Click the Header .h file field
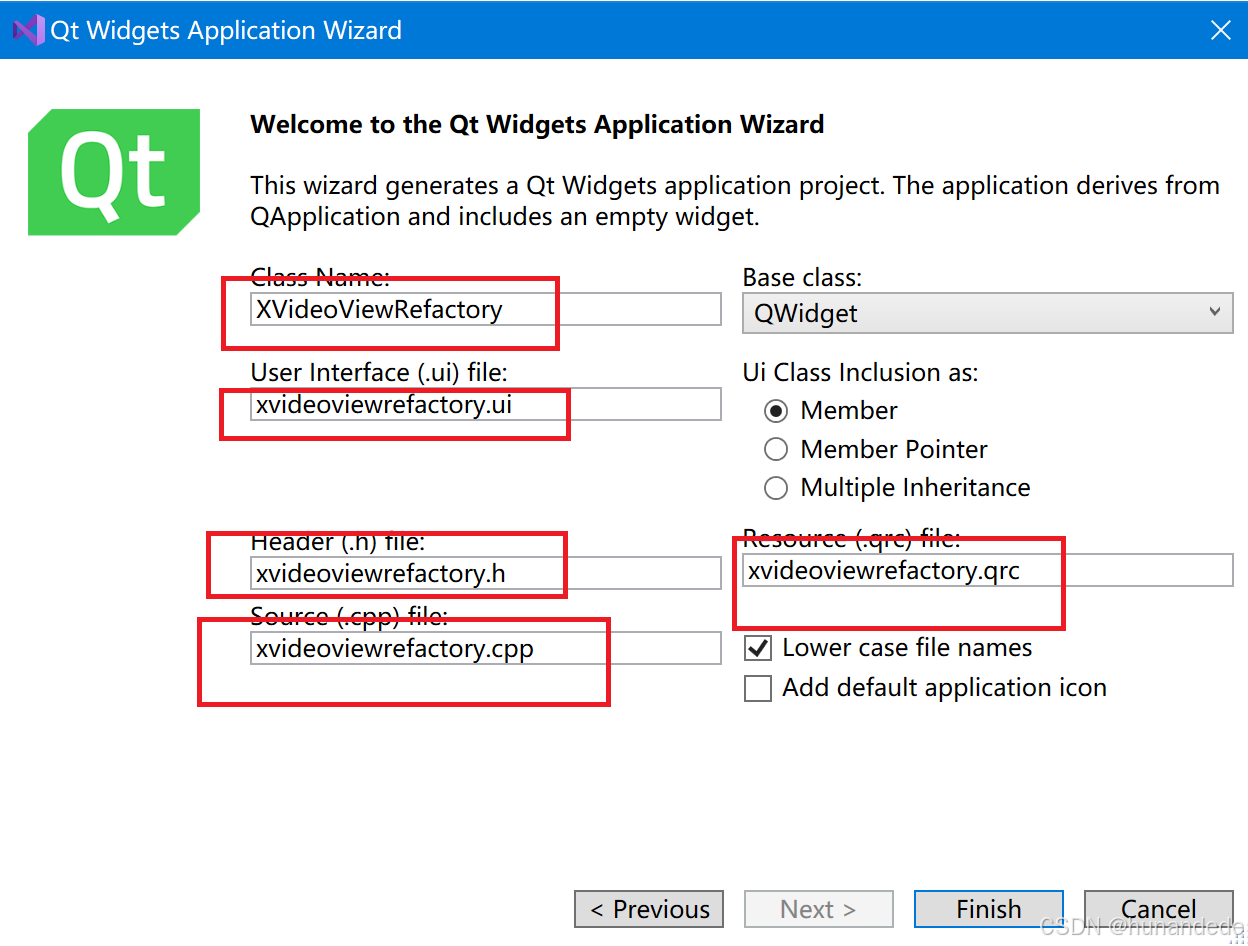 pos(485,573)
